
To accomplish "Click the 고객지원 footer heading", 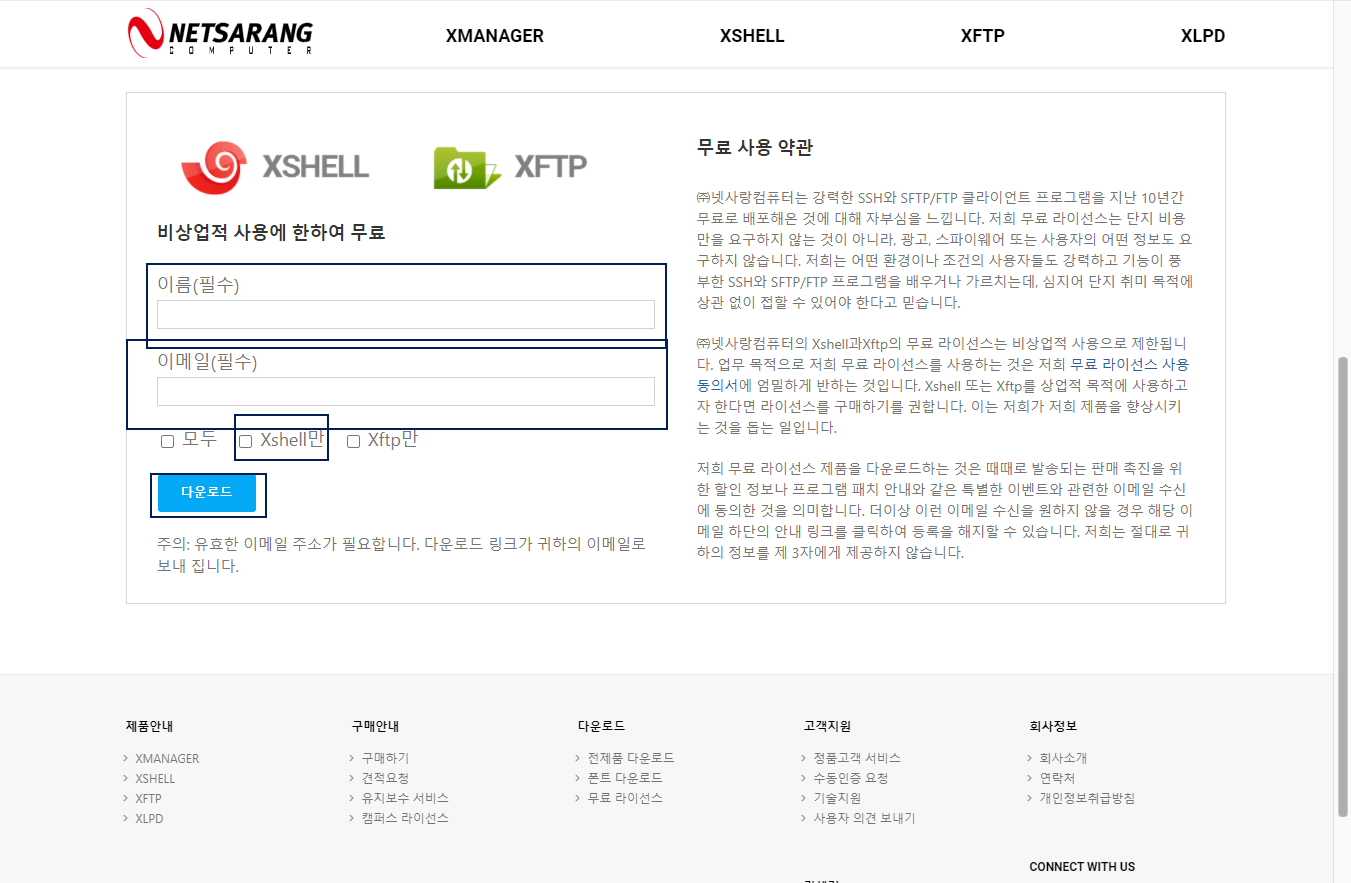I will [x=827, y=726].
